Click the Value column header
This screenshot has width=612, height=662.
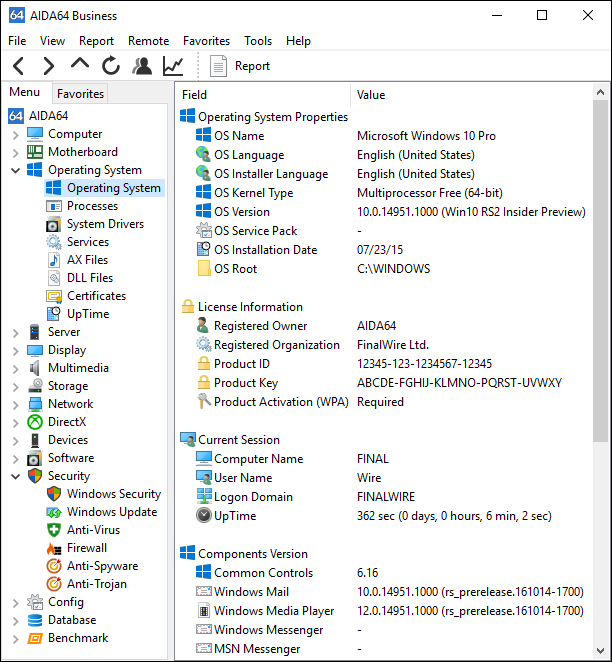(370, 95)
